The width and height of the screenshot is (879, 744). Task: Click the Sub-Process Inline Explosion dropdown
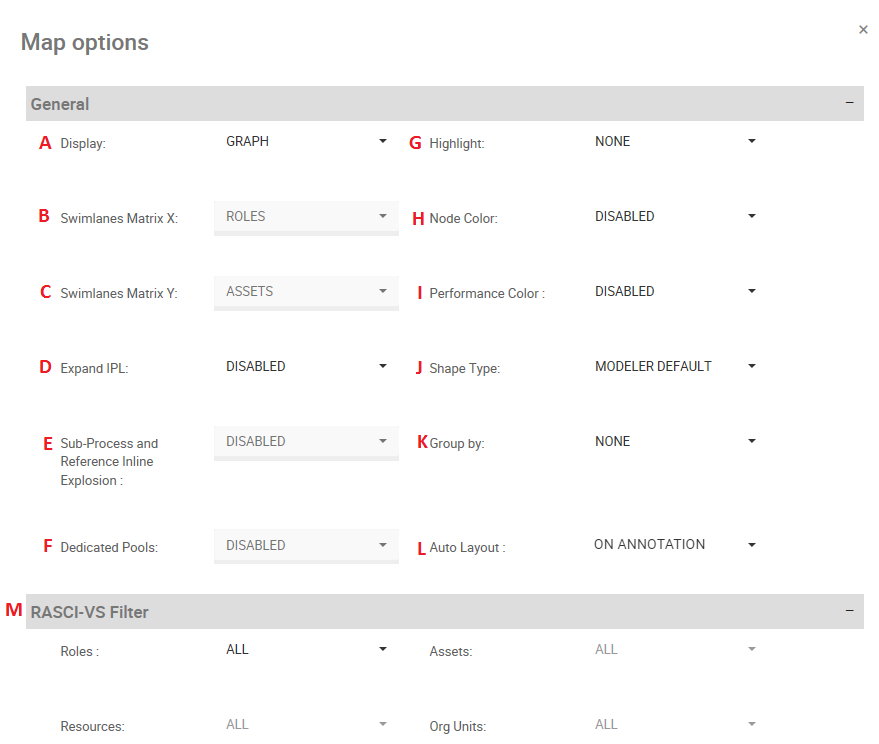point(306,442)
